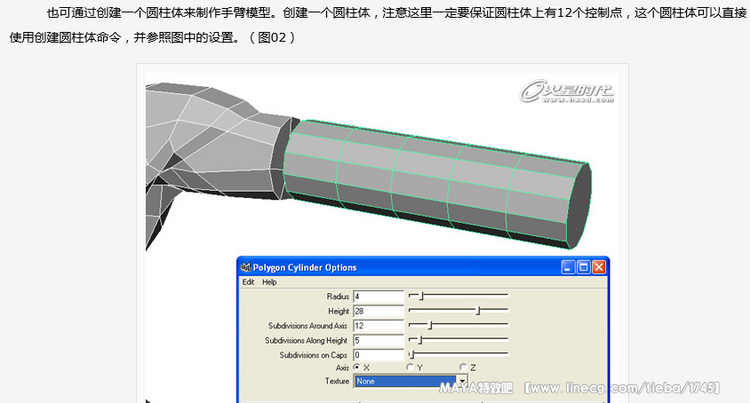The width and height of the screenshot is (750, 403).
Task: Open the Help menu
Action: [269, 282]
